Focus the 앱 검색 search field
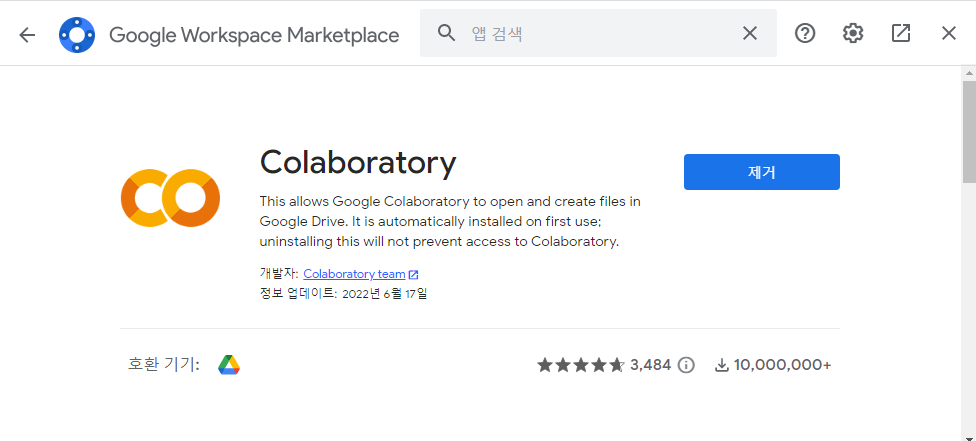 (x=598, y=33)
